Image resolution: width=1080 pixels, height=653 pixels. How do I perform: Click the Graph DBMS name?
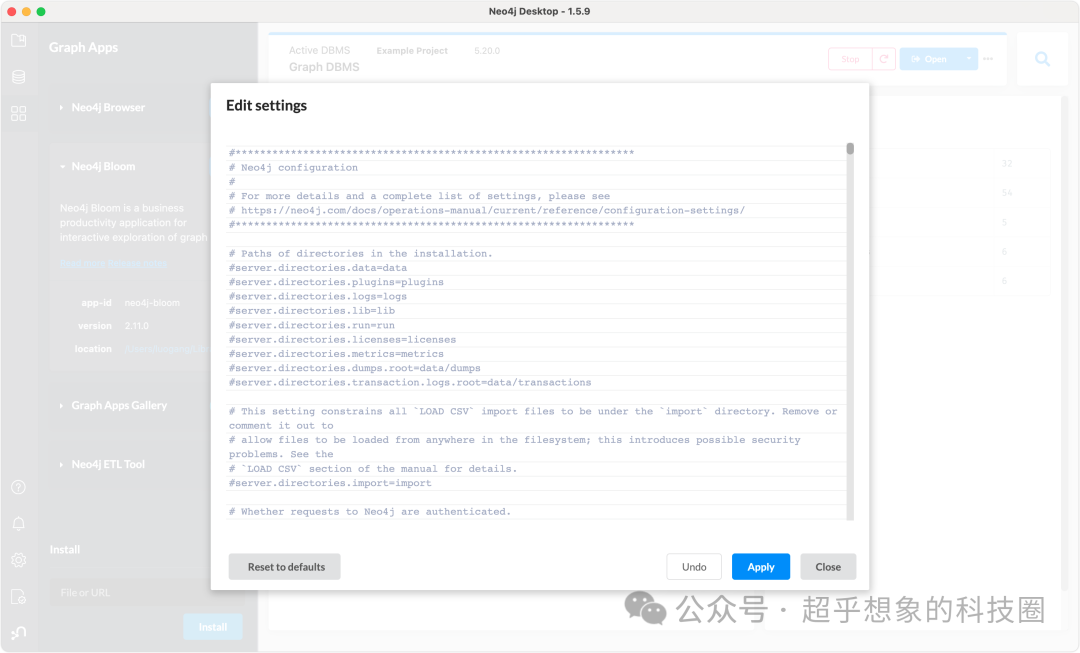[324, 67]
